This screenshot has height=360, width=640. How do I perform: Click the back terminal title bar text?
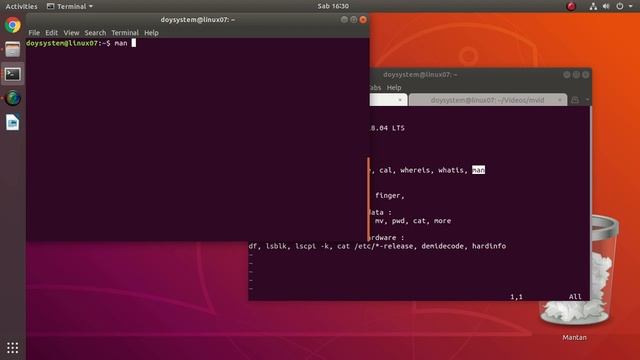coord(420,75)
